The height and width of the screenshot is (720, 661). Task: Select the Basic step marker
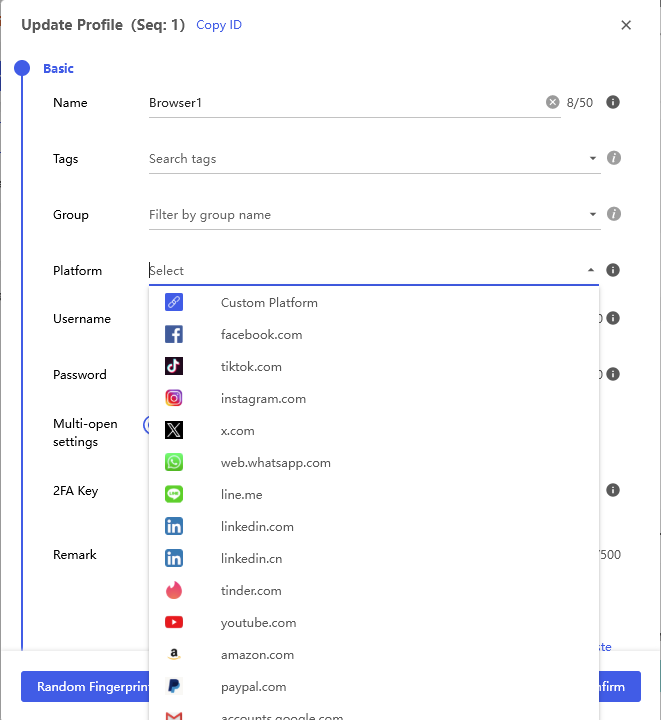pyautogui.click(x=22, y=68)
